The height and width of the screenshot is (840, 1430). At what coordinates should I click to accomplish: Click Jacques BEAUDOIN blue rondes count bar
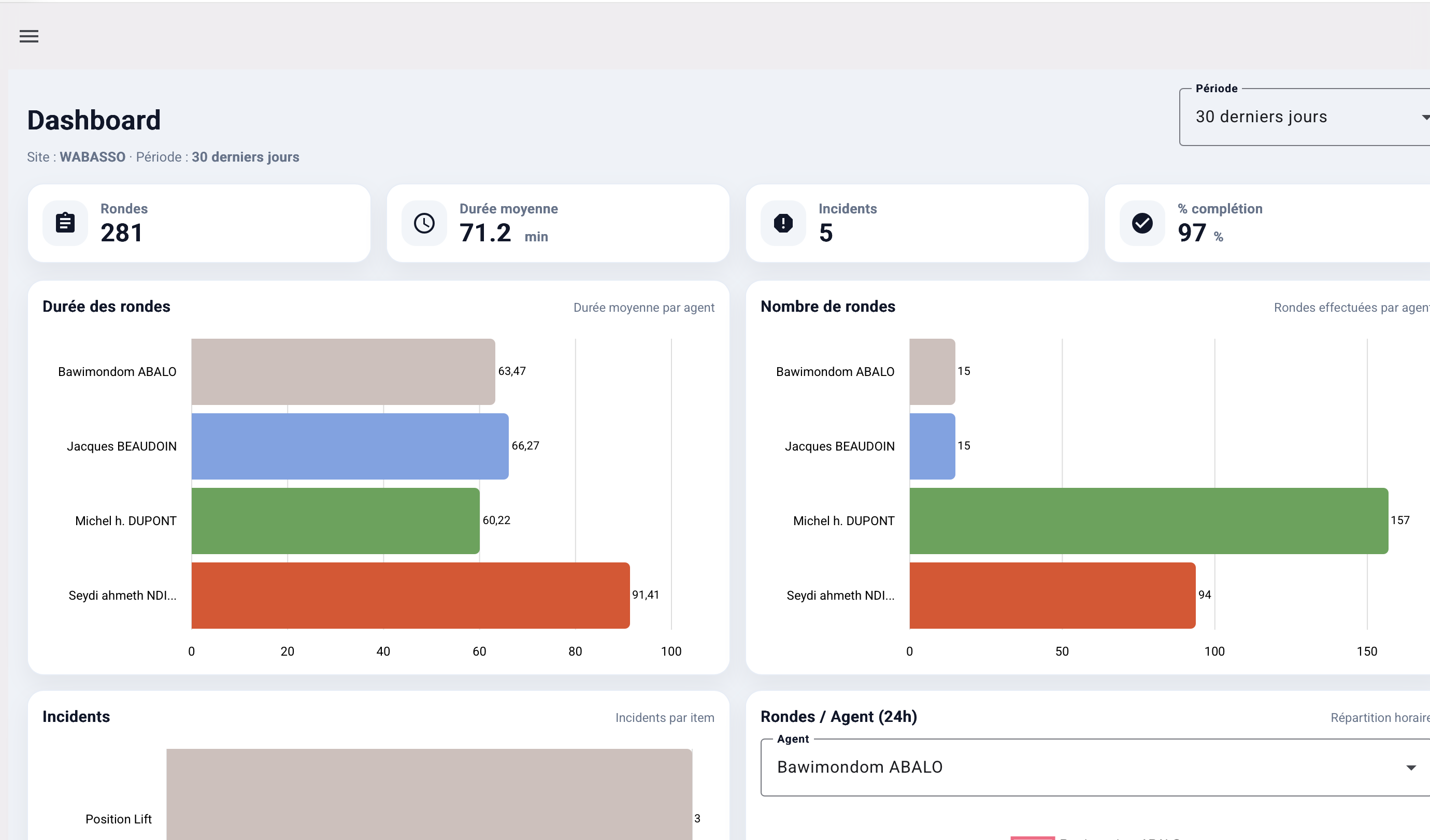[x=932, y=446]
